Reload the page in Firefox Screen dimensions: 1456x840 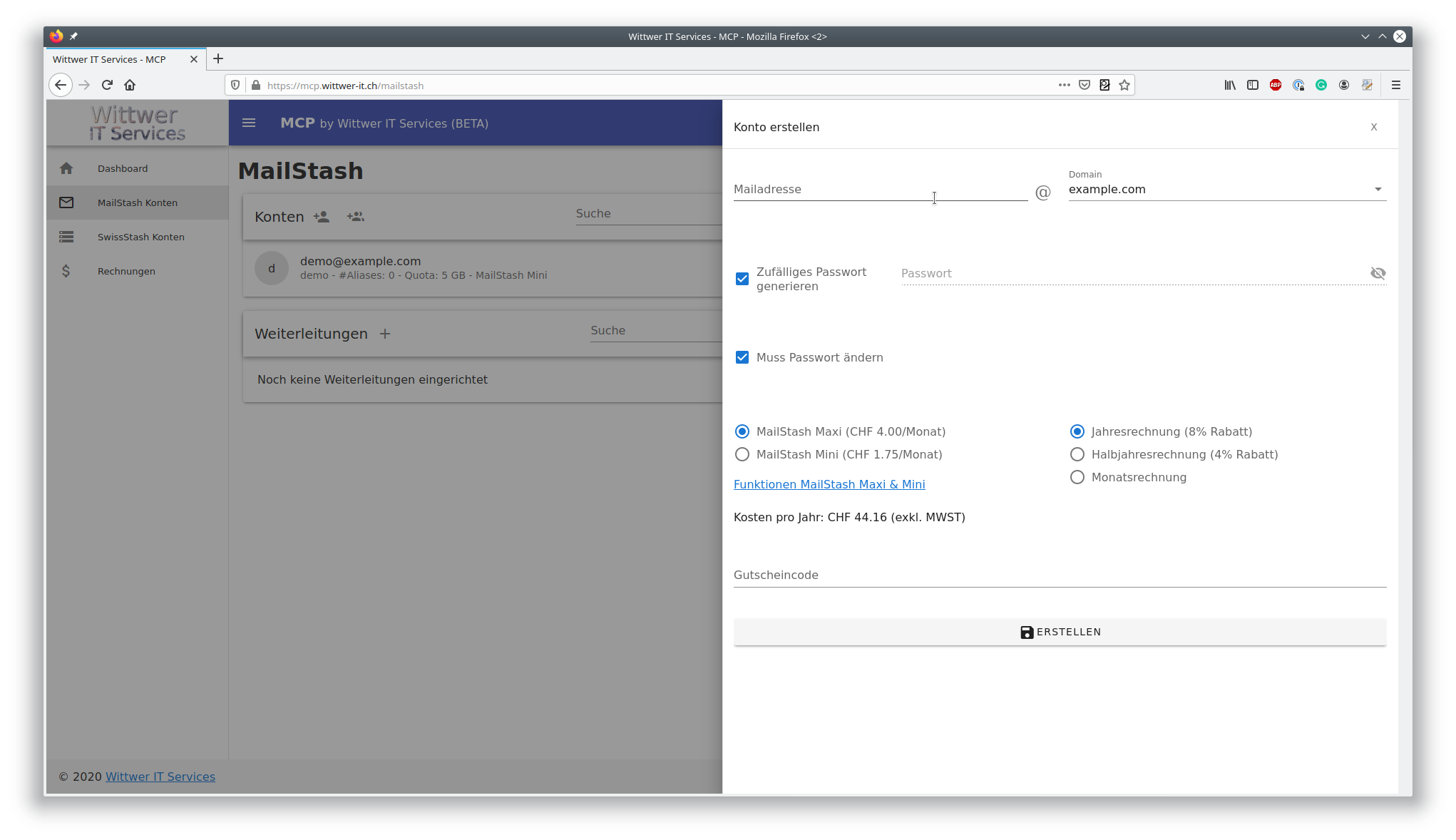click(107, 85)
